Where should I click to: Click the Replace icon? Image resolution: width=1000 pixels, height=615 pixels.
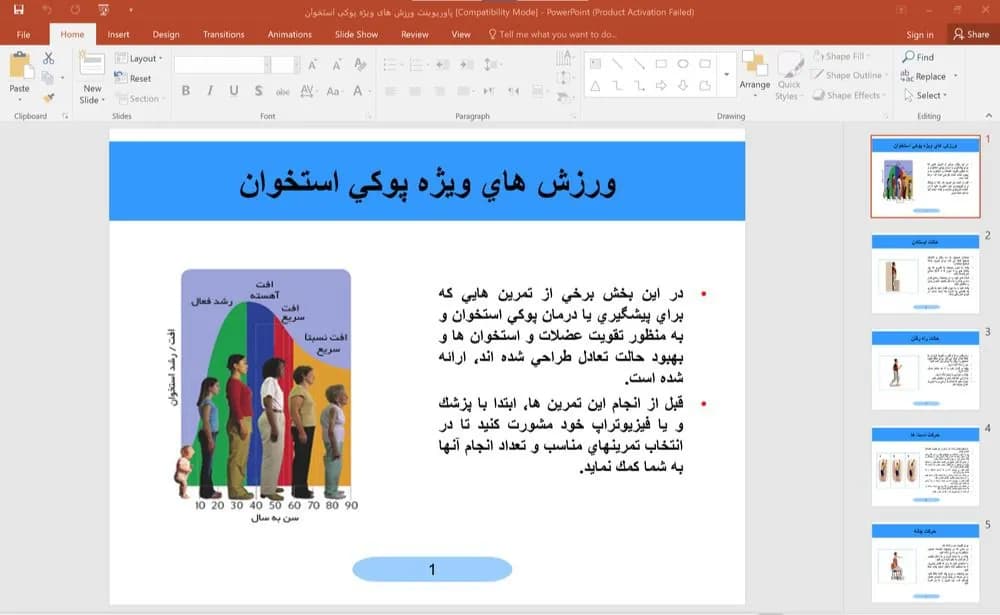click(907, 76)
